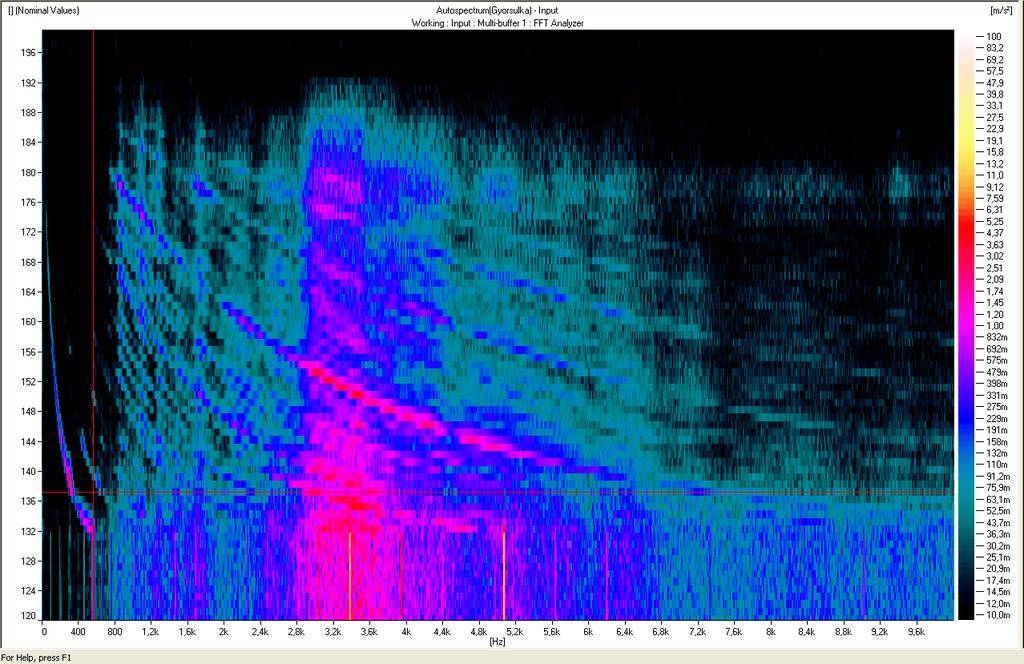Click frequency axis label 2,8k

click(296, 632)
